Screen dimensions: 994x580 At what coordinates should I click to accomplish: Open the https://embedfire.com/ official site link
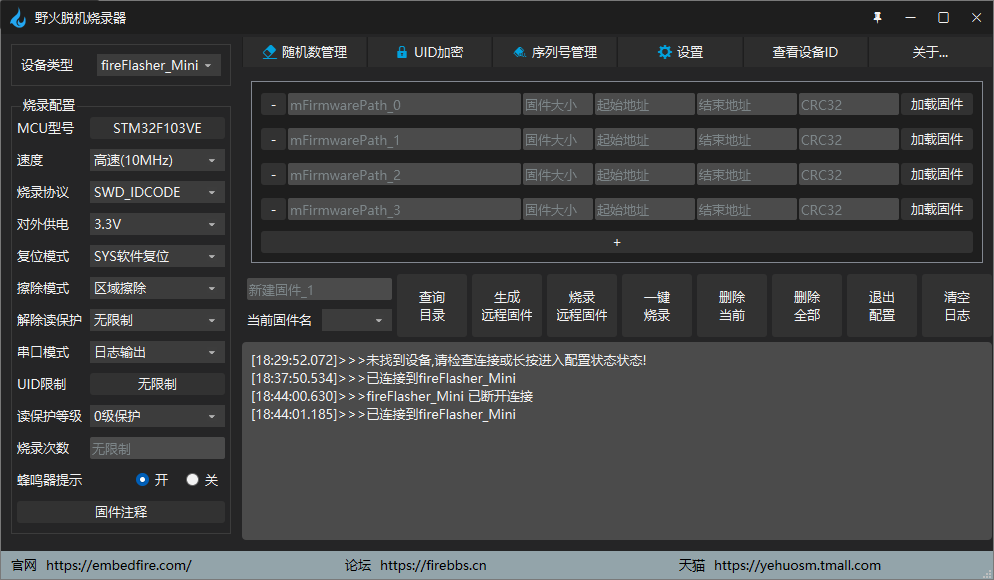point(119,565)
